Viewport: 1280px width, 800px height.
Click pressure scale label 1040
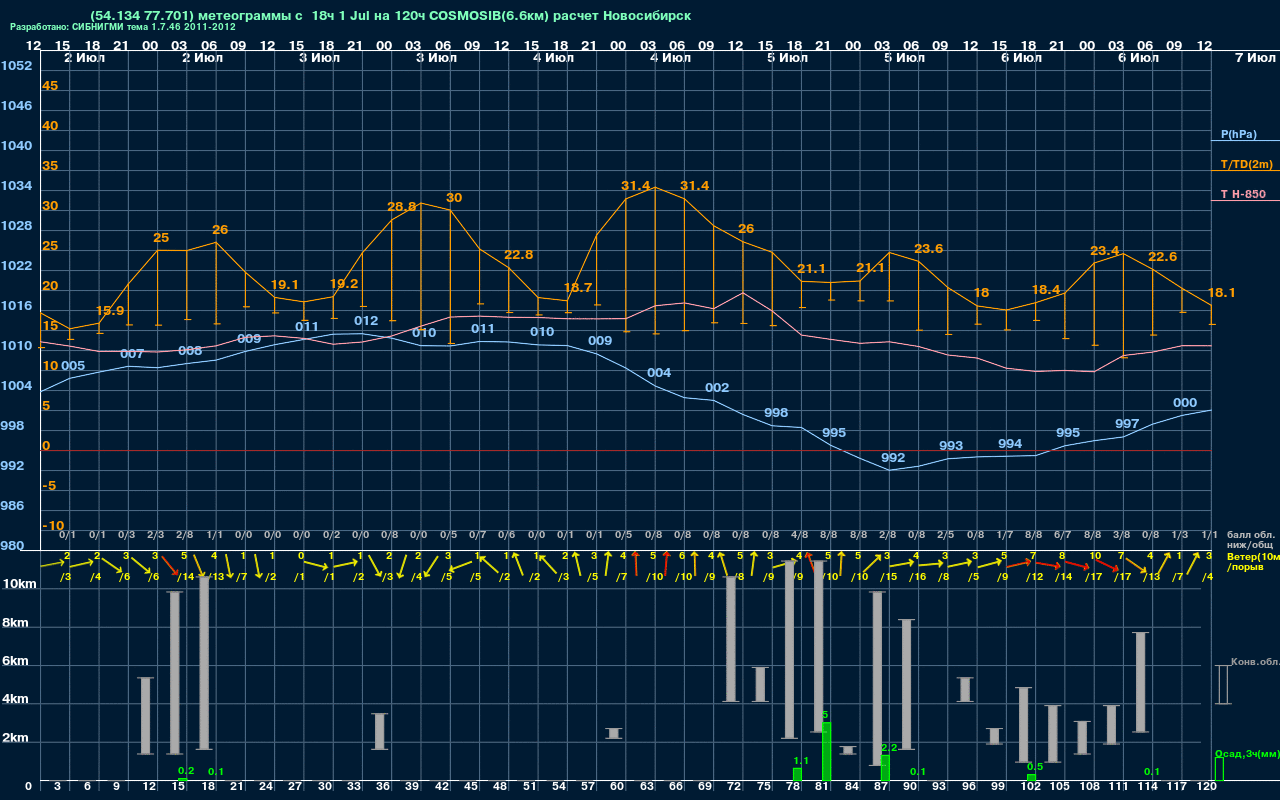(x=16, y=146)
